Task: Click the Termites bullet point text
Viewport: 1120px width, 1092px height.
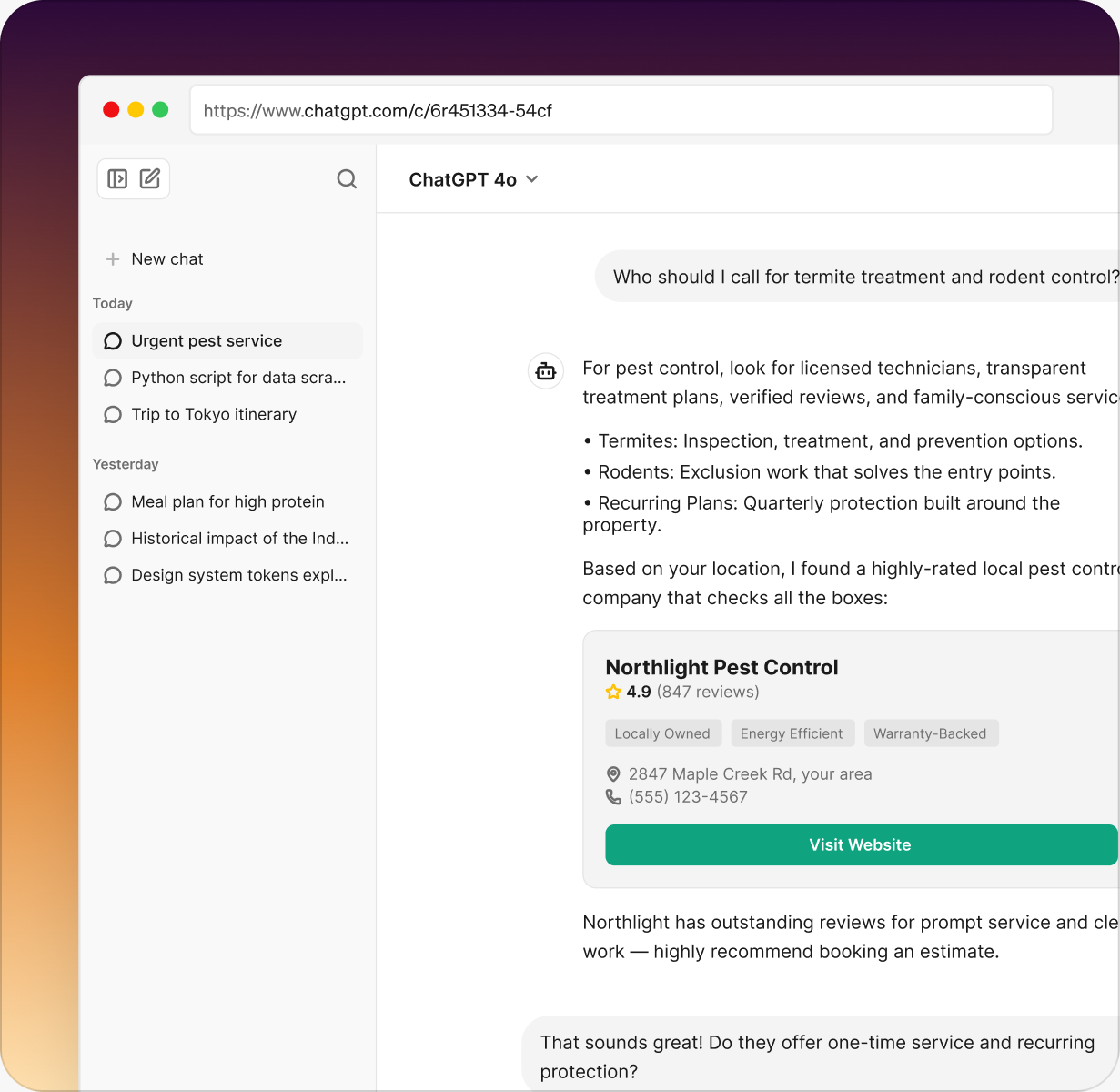Action: point(832,441)
